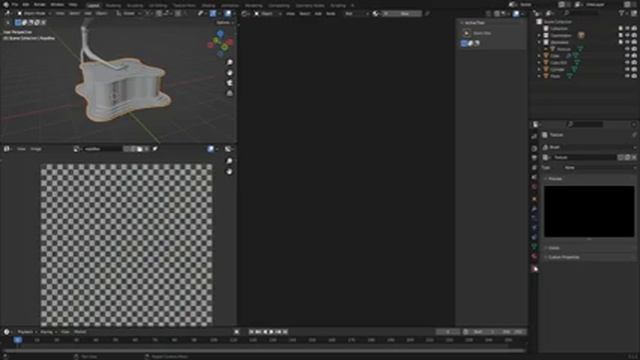Click the black texture preview thumbnail

click(x=589, y=211)
